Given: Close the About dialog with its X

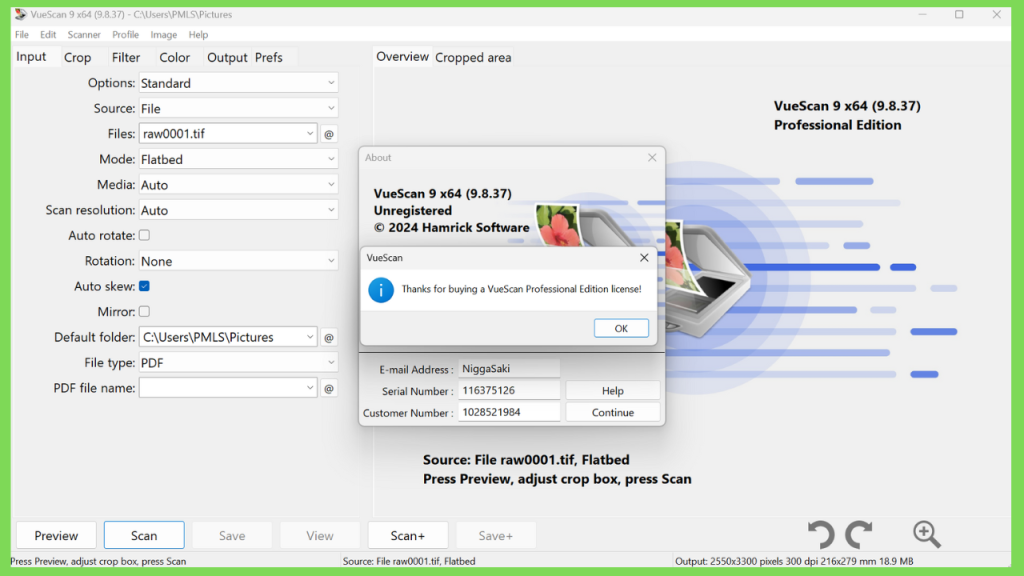Looking at the screenshot, I should click(652, 157).
